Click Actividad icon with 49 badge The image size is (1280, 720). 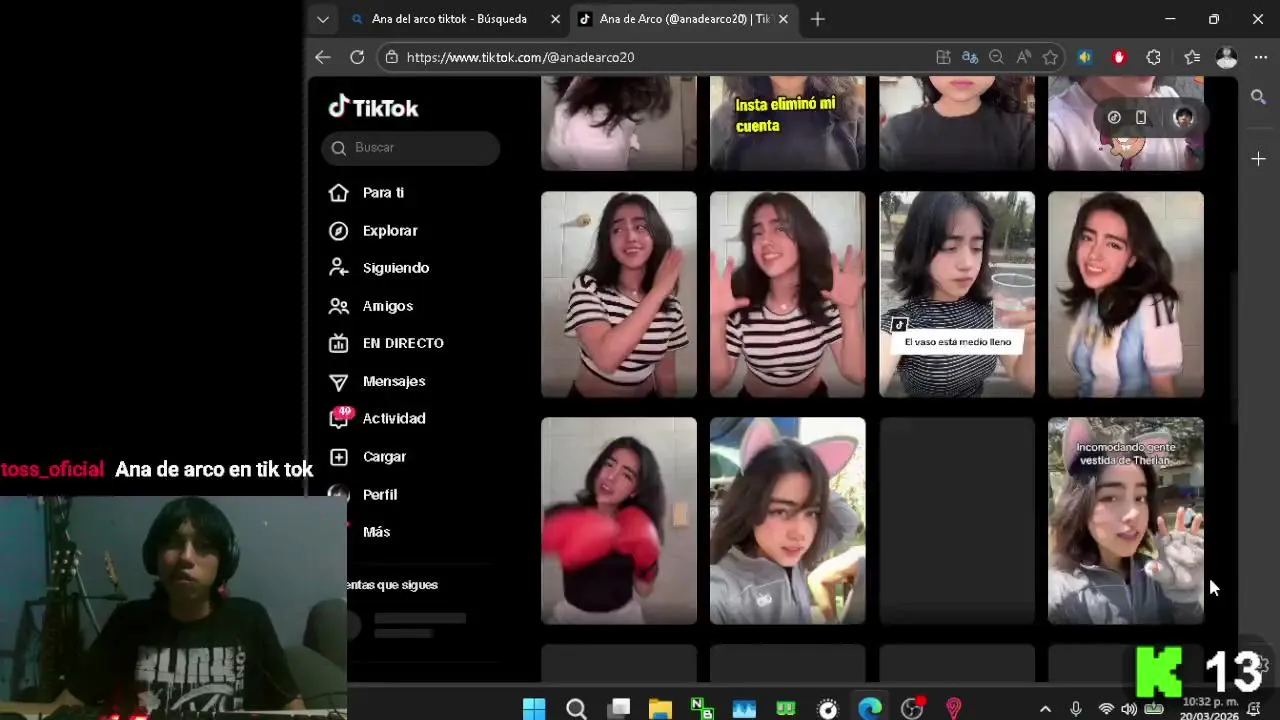pyautogui.click(x=340, y=418)
